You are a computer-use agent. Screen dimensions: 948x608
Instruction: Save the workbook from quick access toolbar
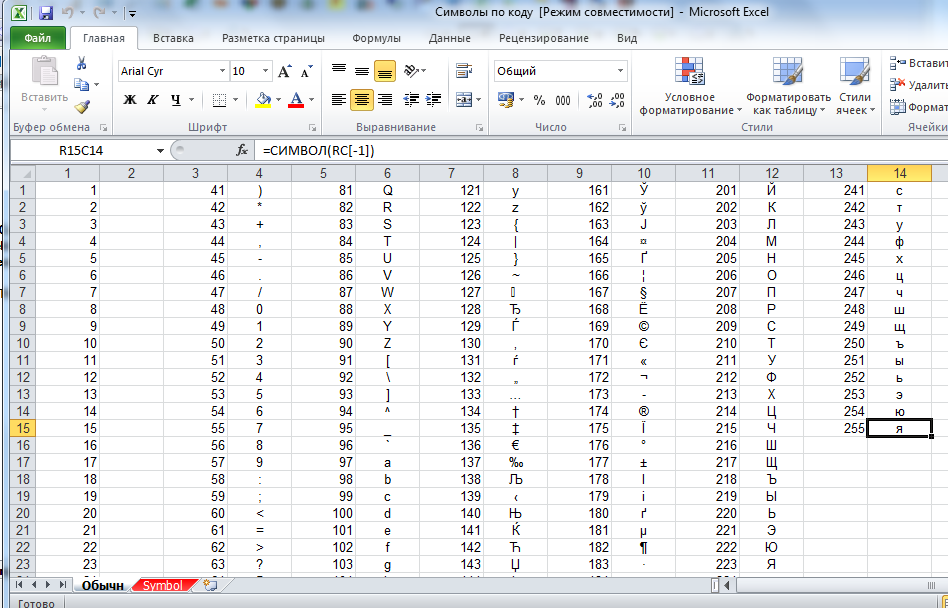tap(46, 12)
